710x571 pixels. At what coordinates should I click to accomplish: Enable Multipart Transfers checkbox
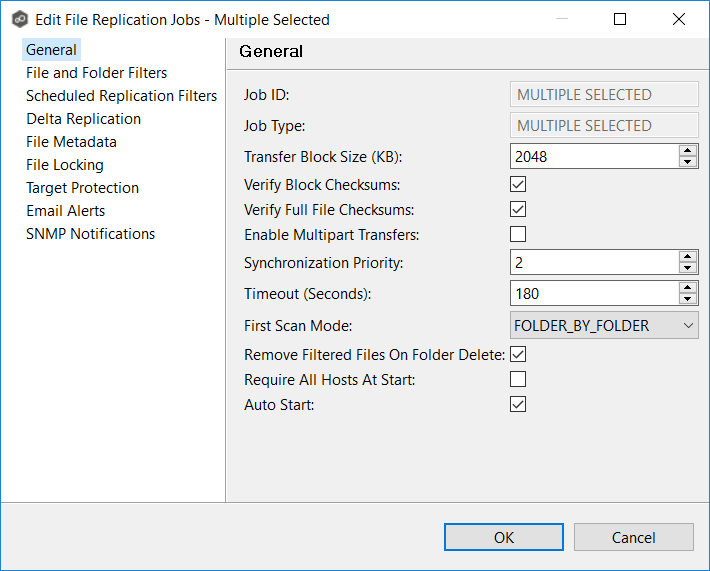click(x=518, y=234)
